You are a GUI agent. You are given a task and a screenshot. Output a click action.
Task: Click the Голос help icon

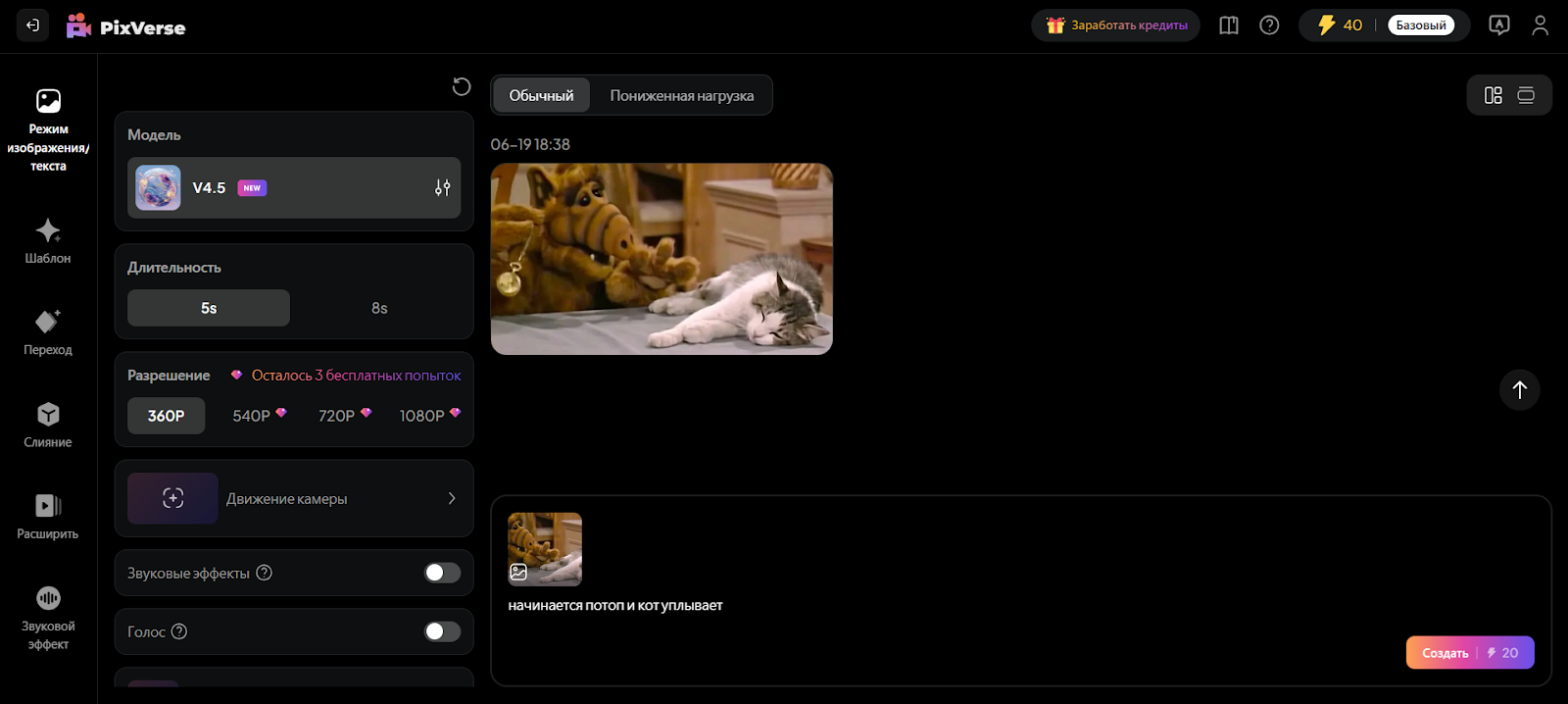click(179, 631)
